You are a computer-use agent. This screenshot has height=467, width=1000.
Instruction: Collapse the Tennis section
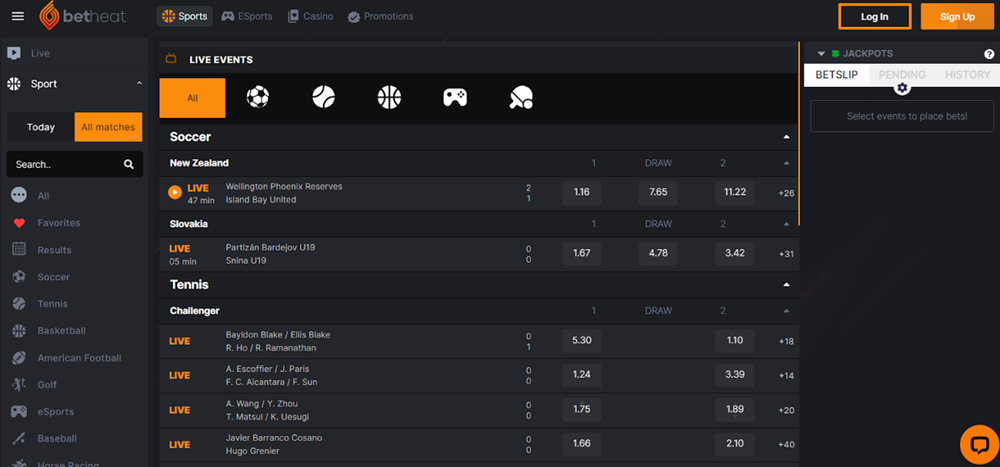[x=786, y=285]
